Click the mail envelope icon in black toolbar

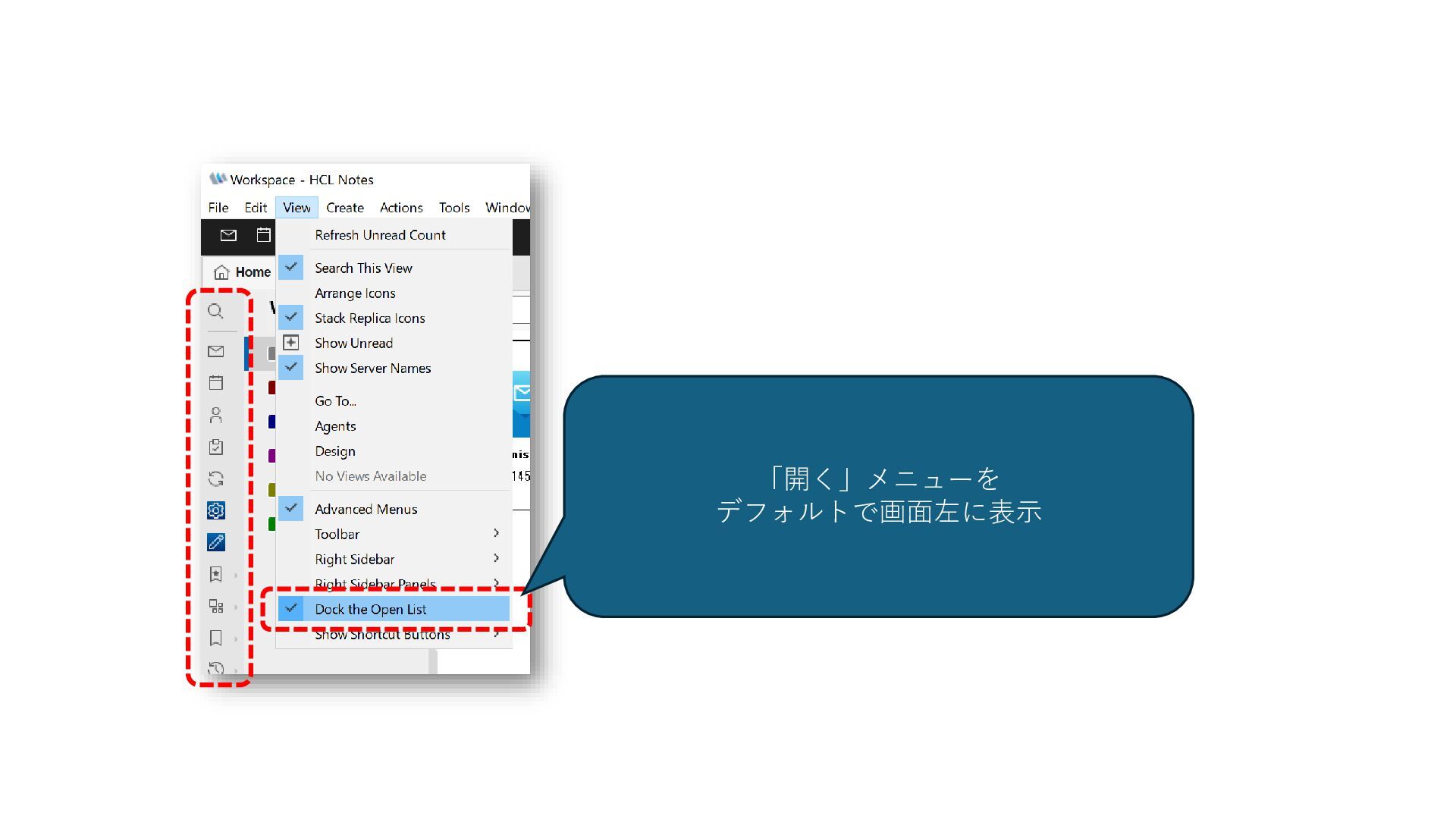(x=228, y=235)
